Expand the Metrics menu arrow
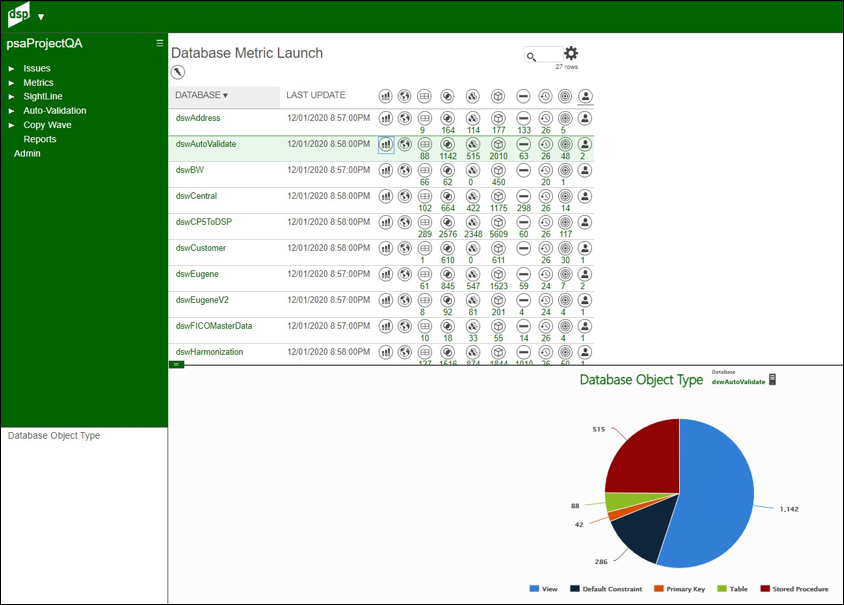 11,83
